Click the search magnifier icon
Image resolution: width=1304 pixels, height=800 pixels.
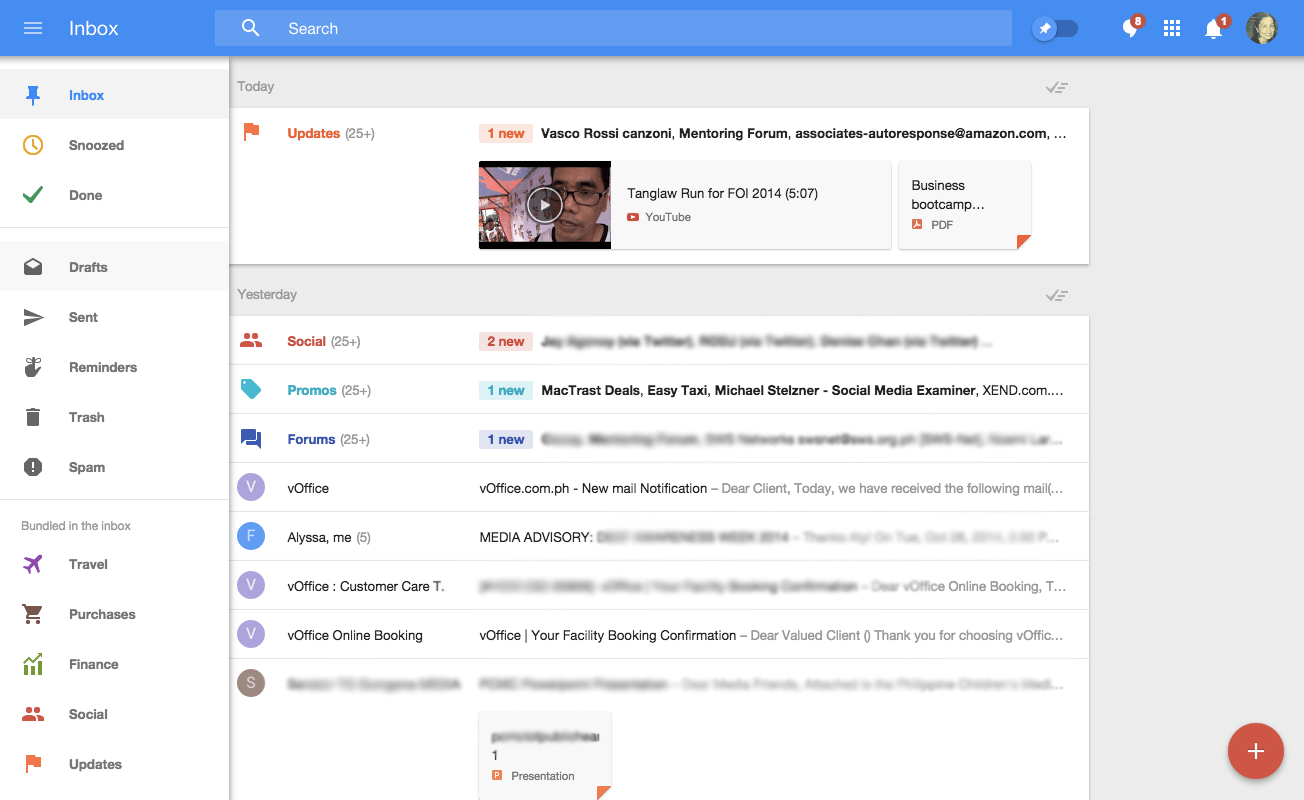click(251, 28)
